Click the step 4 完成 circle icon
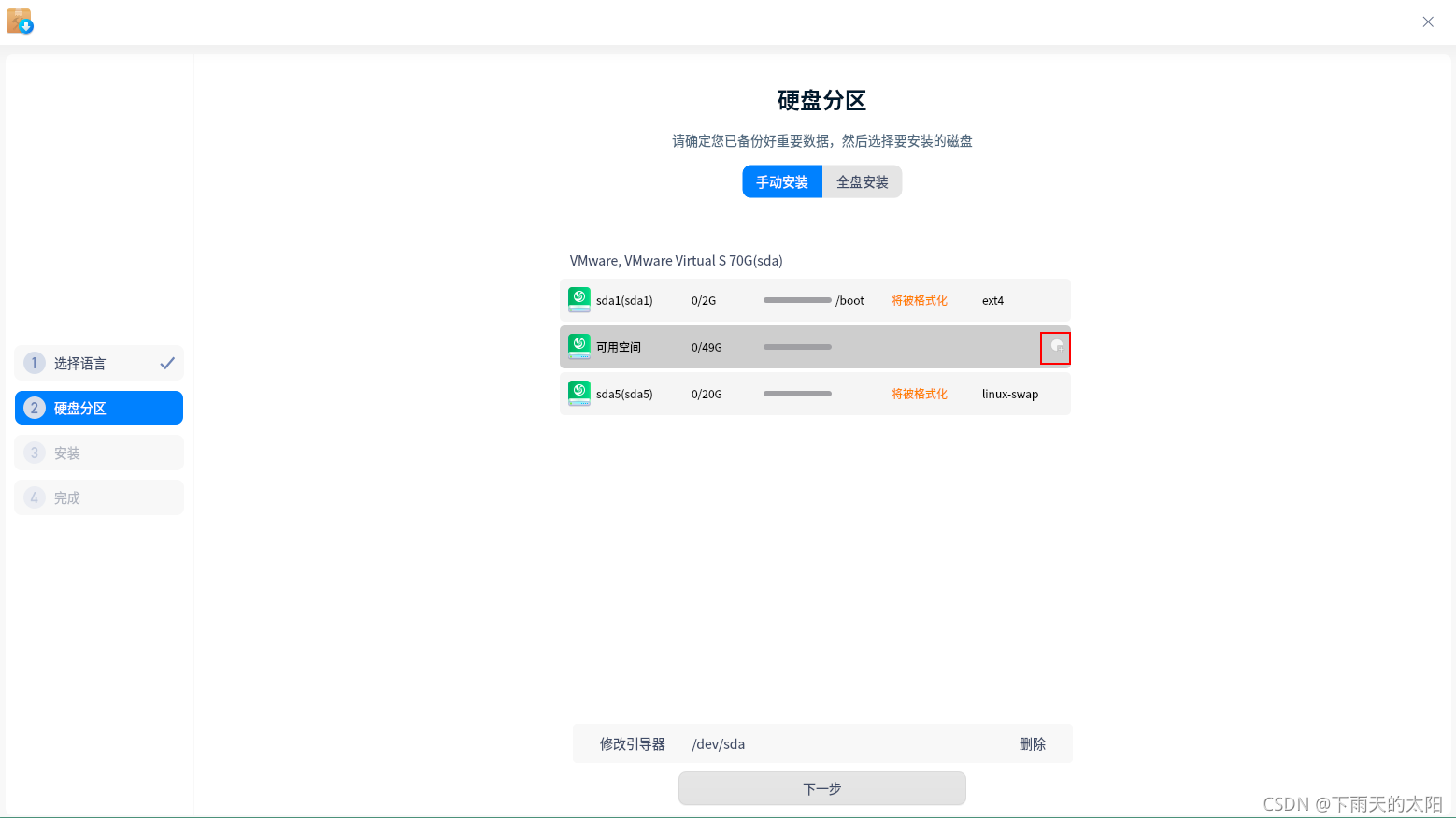Image resolution: width=1456 pixels, height=821 pixels. [34, 497]
